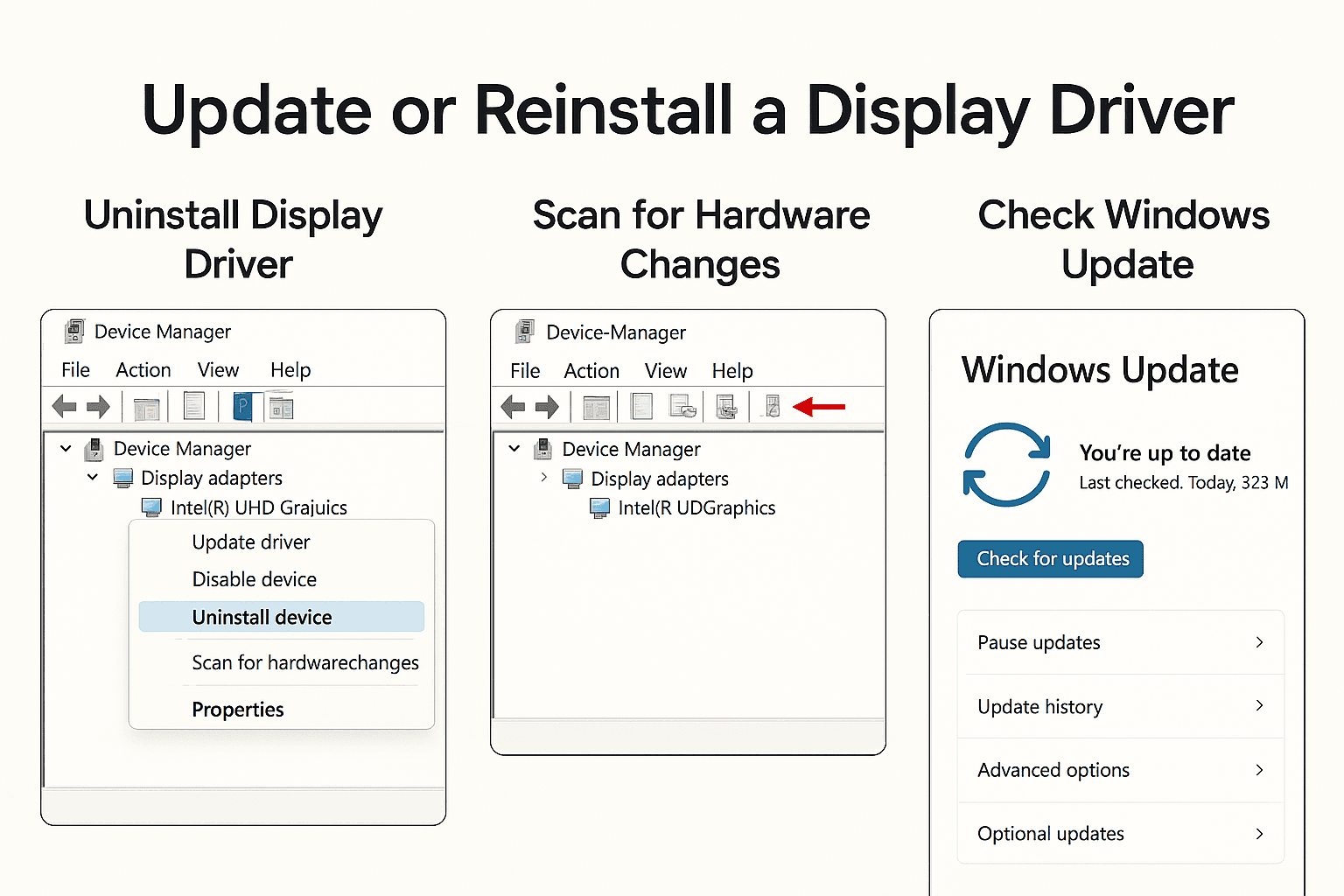Click back arrow in Device-Manager scan panel
1344x896 pixels.
click(x=513, y=407)
